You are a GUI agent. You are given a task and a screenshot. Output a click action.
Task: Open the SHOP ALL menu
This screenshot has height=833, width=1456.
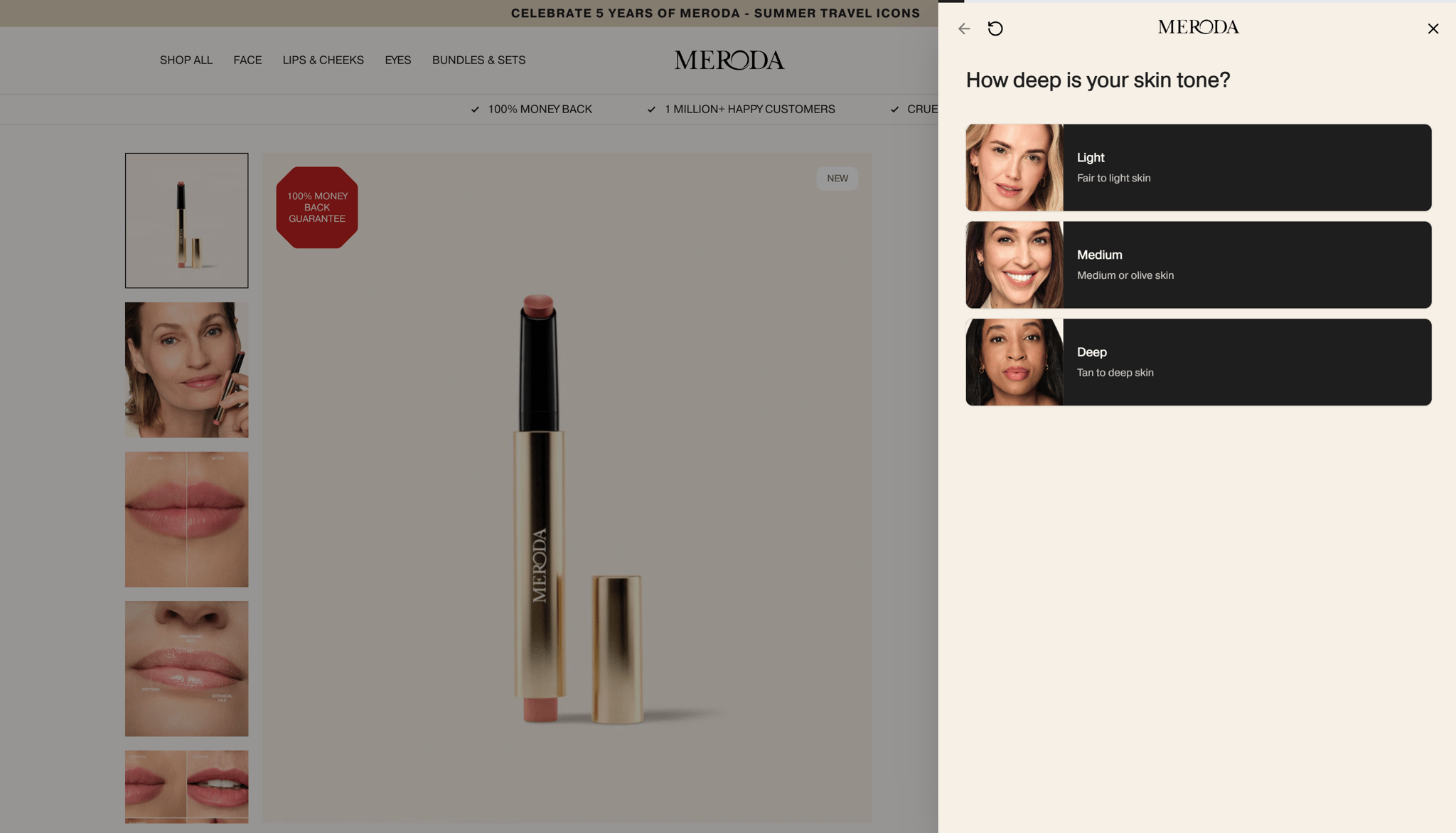coord(186,60)
